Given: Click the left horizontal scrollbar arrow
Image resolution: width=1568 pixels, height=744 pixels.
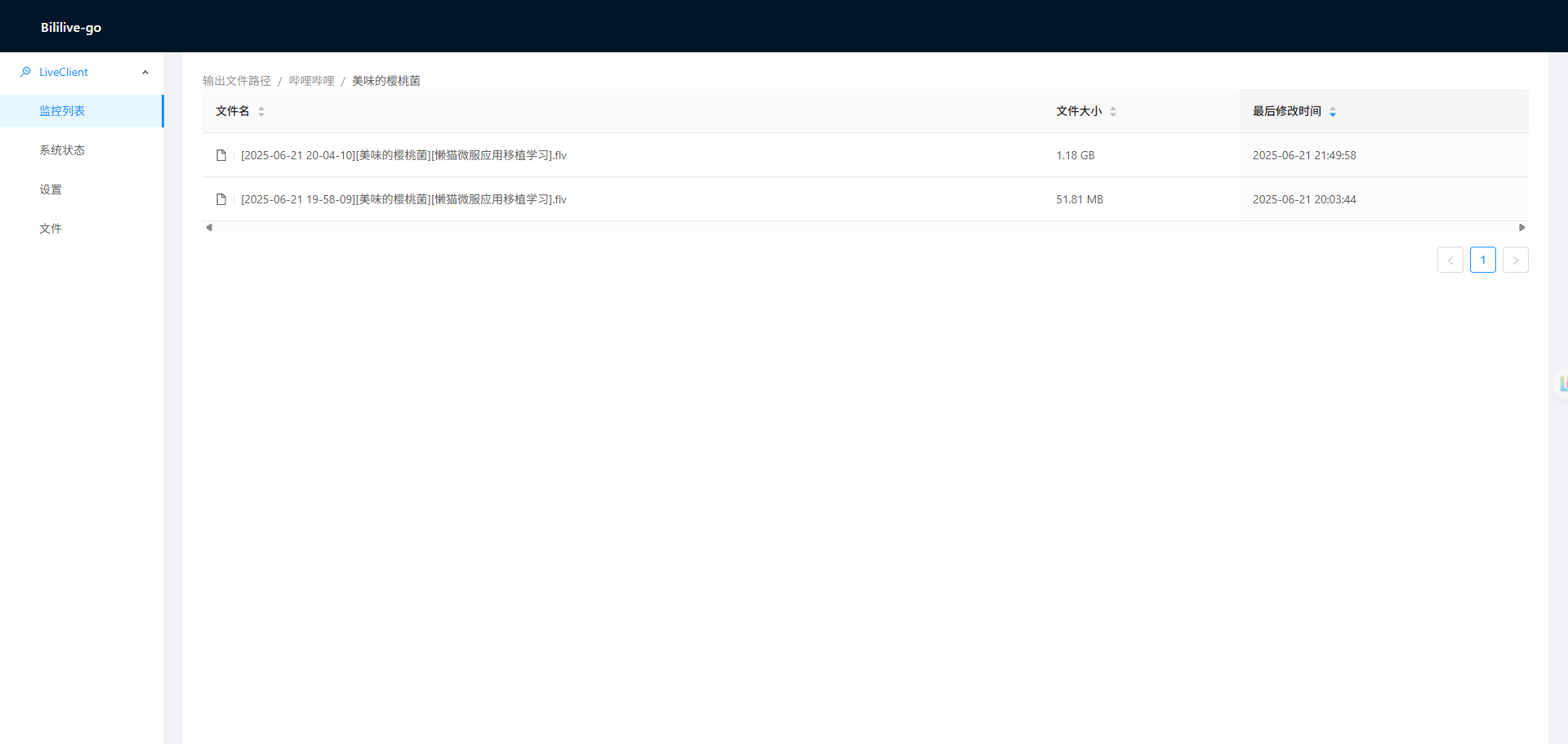Looking at the screenshot, I should point(209,228).
